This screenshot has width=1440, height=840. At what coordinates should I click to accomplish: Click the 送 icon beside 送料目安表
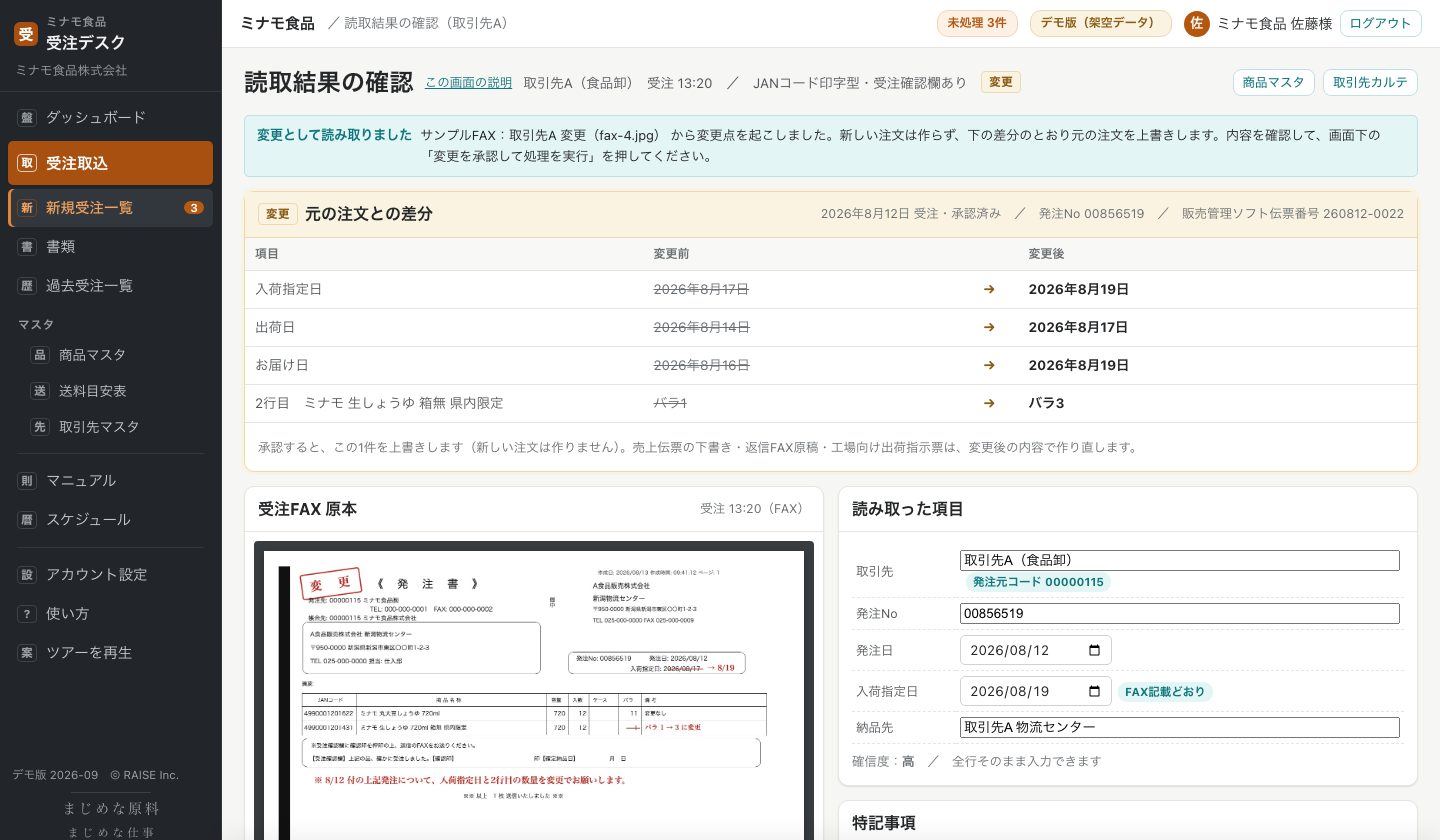pos(40,391)
